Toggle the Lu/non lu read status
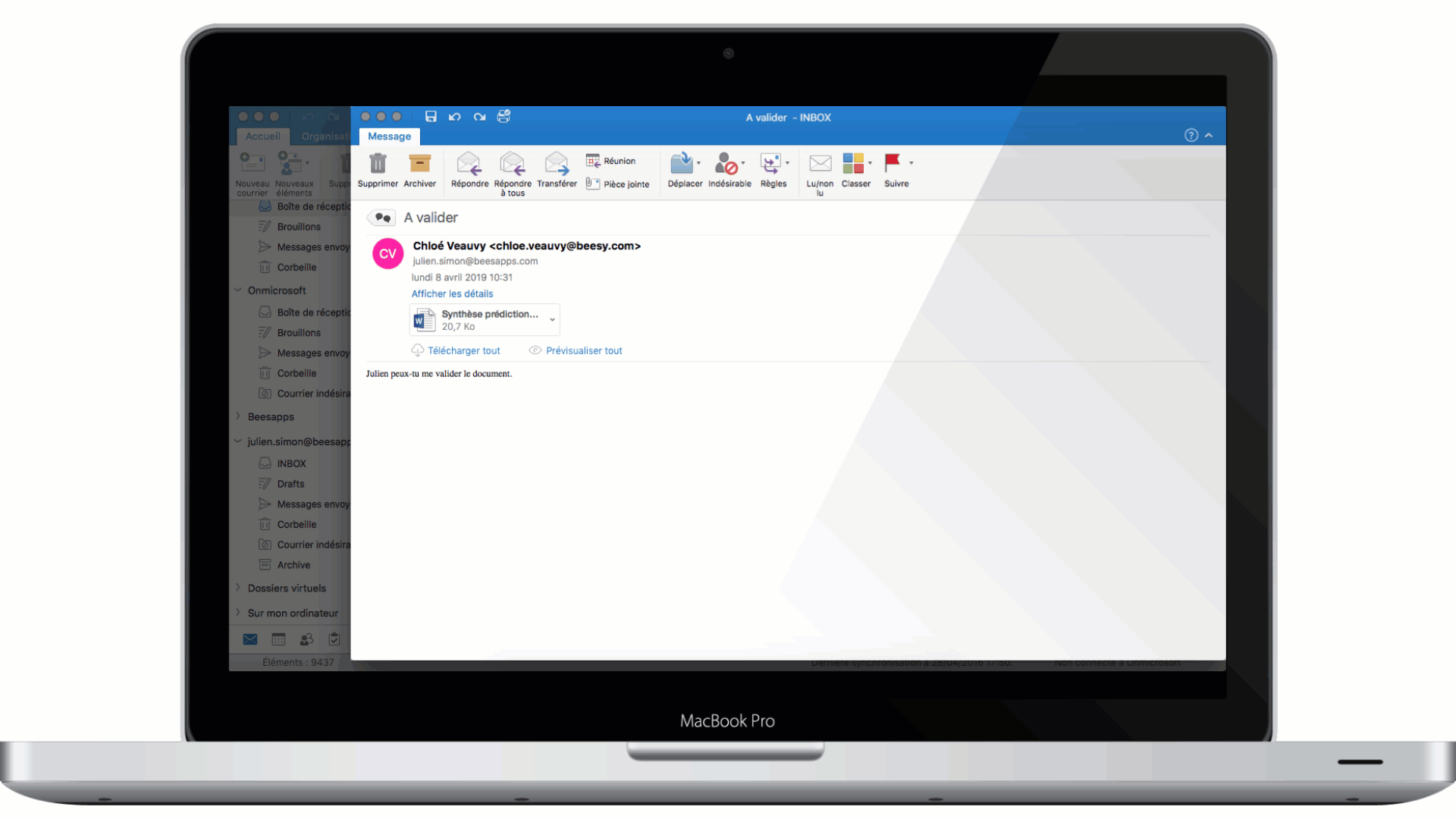Screen dimensions: 1456x819 click(820, 168)
